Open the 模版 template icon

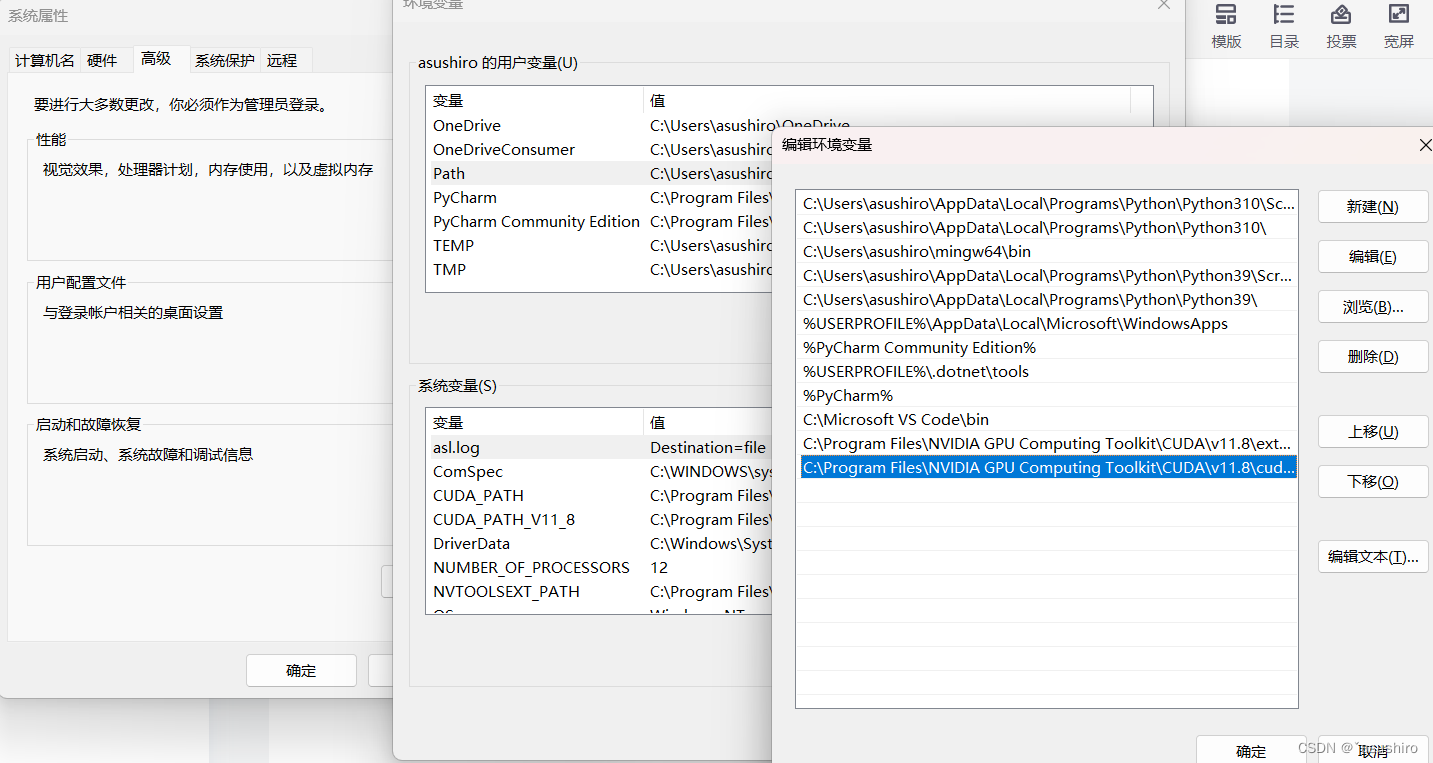coord(1226,27)
